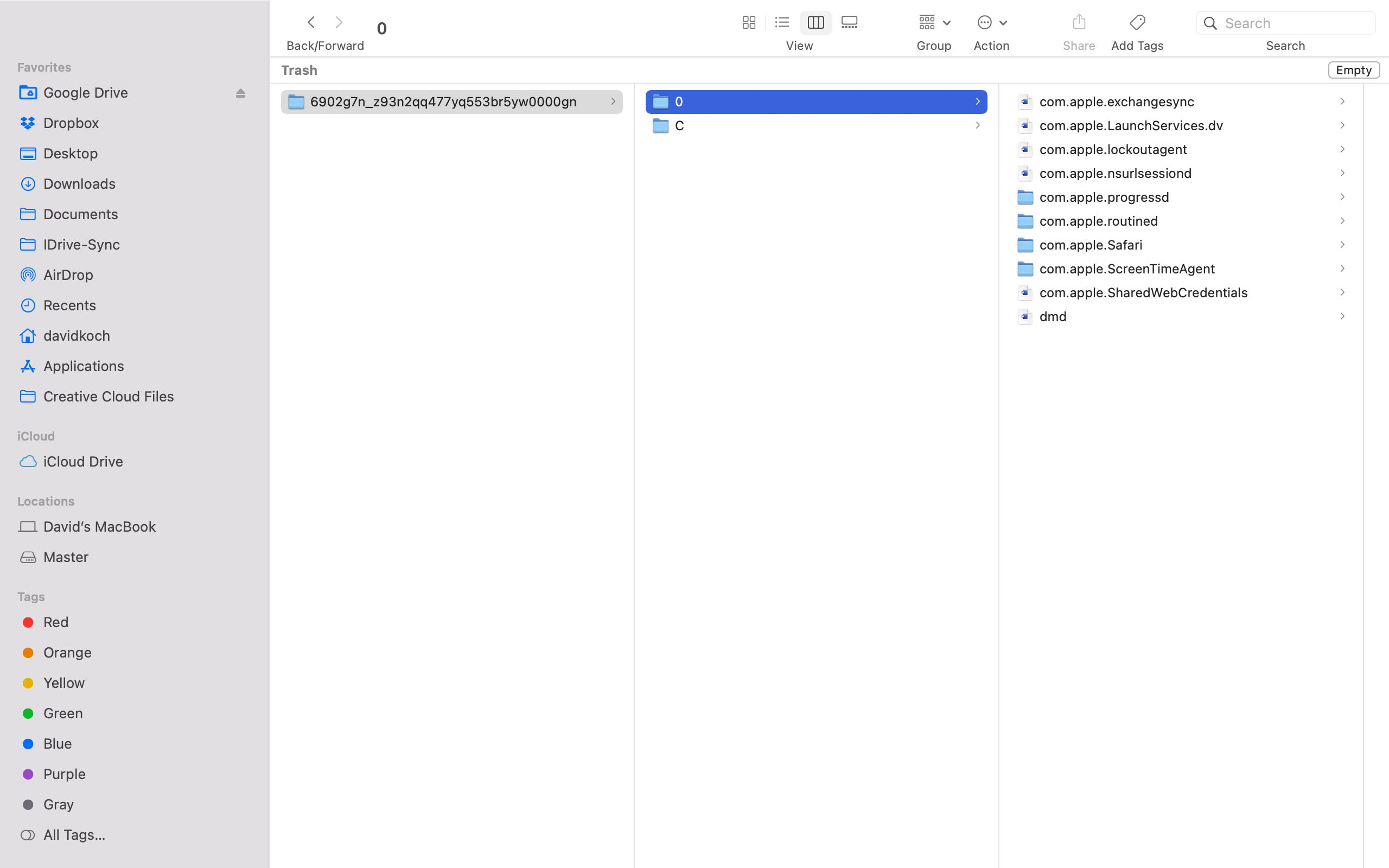Switch to gallery view

click(849, 22)
